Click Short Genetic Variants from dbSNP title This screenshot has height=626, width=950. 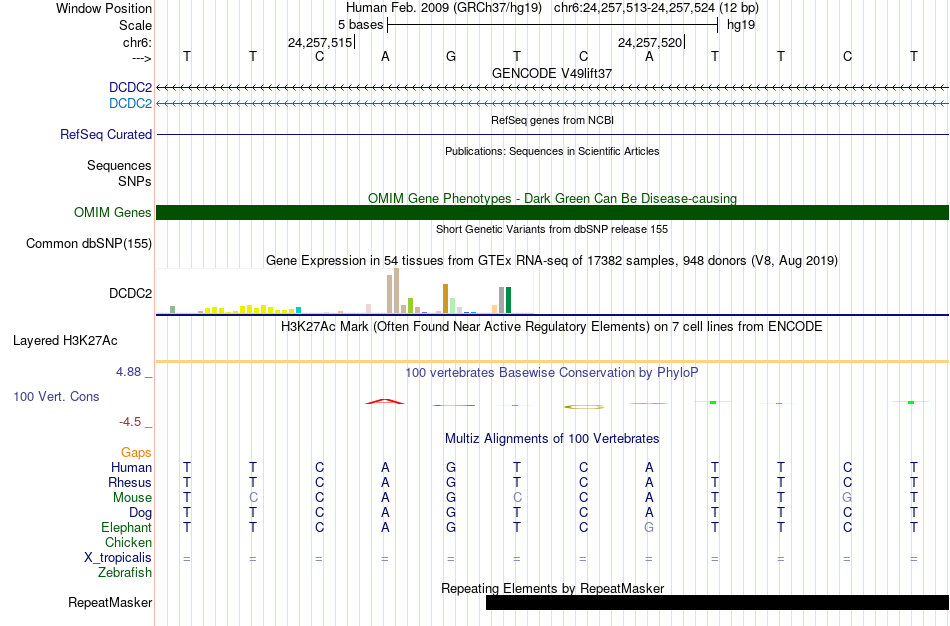(x=552, y=229)
